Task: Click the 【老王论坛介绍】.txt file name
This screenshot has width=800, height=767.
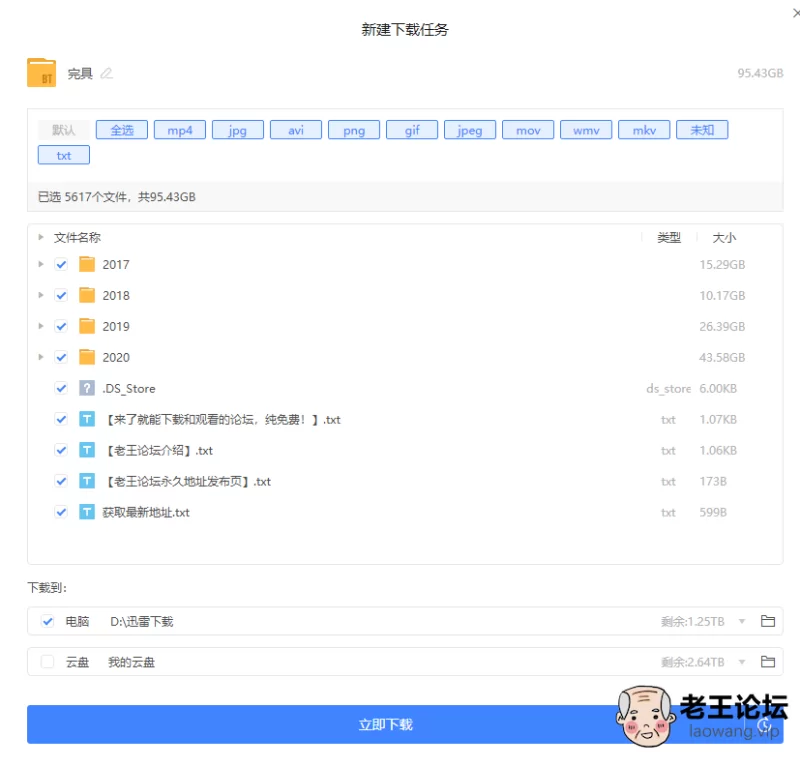Action: 158,451
